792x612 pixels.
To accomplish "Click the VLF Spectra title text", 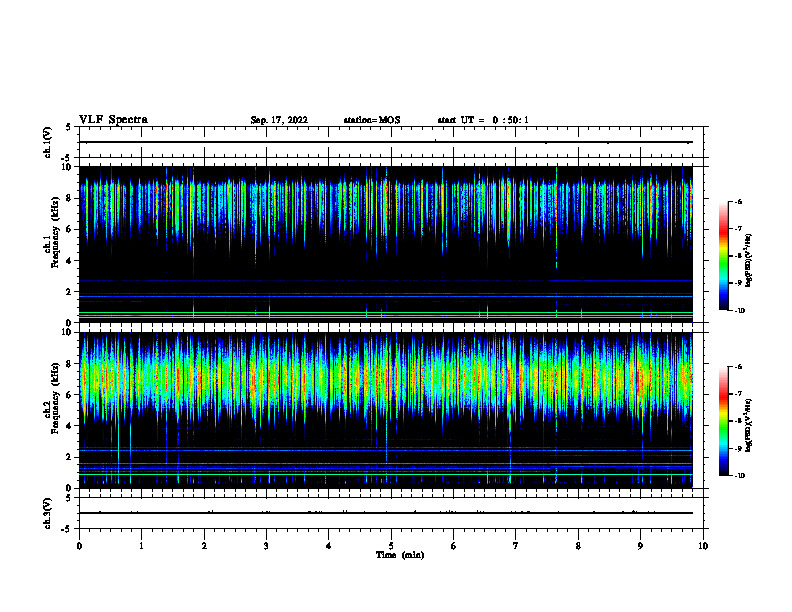I will pos(113,120).
